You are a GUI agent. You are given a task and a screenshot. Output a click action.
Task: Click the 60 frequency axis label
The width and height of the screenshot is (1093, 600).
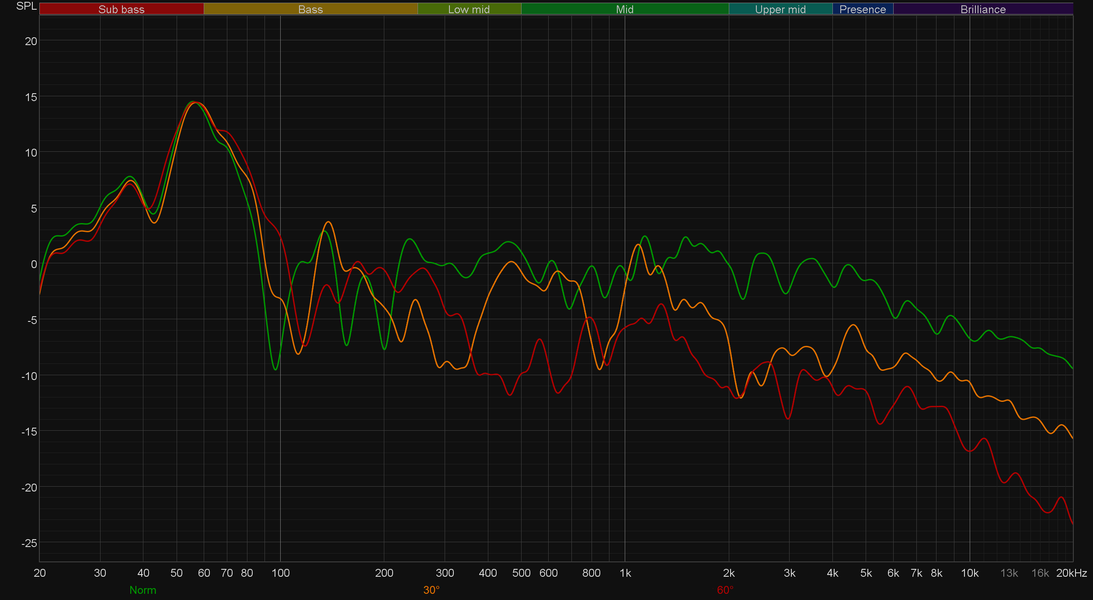[204, 574]
